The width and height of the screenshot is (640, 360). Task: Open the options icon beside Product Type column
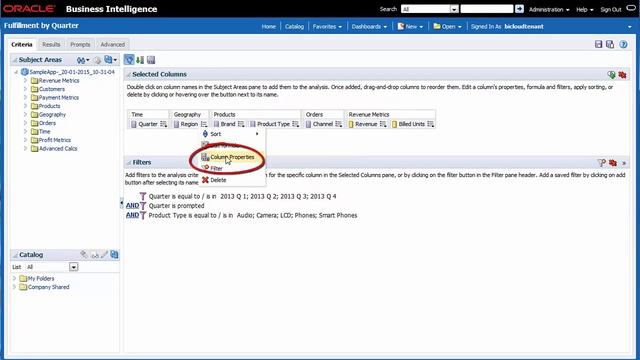(295, 124)
